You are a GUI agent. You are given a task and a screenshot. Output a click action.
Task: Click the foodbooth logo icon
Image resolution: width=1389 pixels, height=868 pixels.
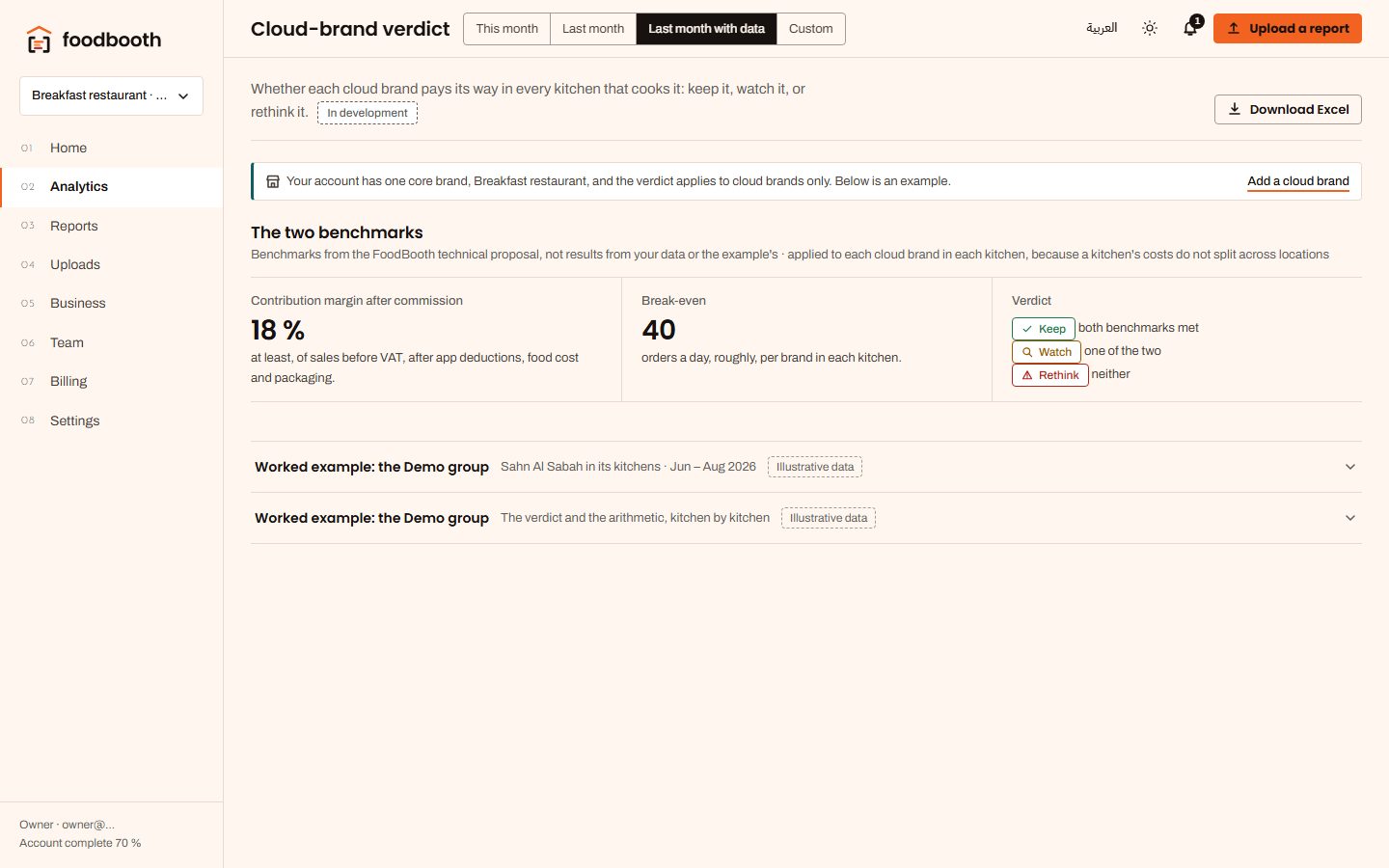click(x=39, y=40)
